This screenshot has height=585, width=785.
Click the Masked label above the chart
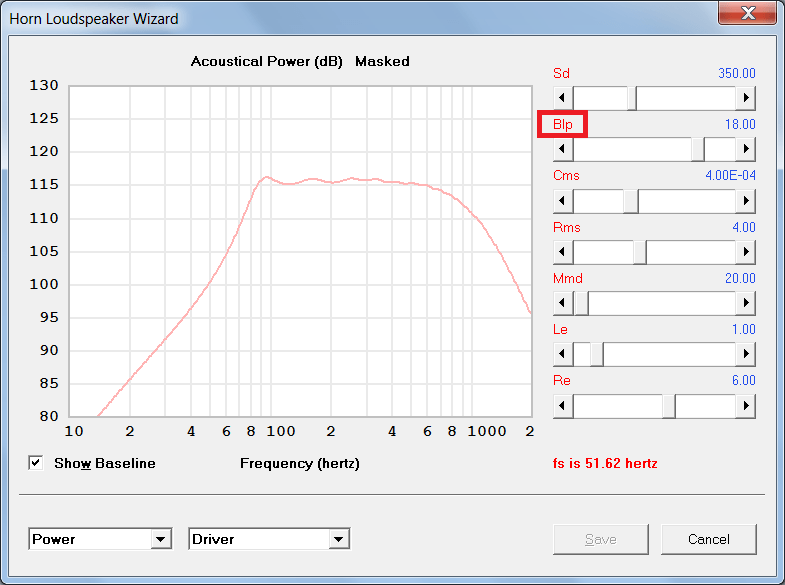[x=382, y=61]
